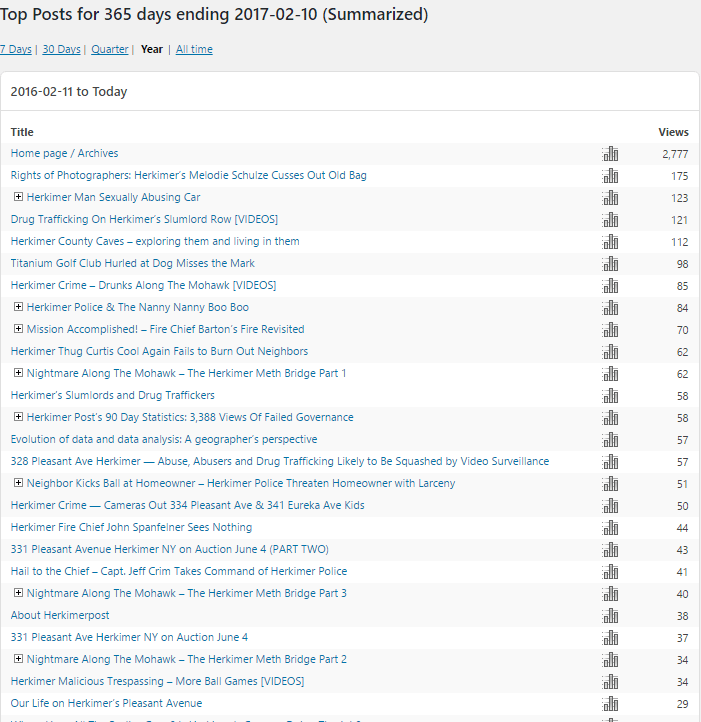
Task: Expand Herkimer Police & The Nanny Nanny Boo Boo
Action: coord(18,307)
